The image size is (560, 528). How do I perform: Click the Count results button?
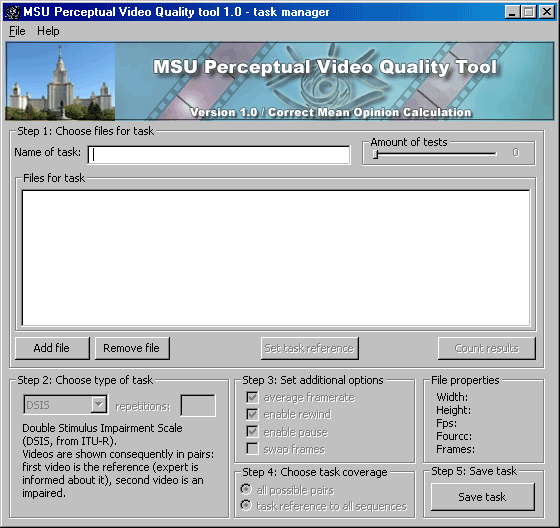487,348
